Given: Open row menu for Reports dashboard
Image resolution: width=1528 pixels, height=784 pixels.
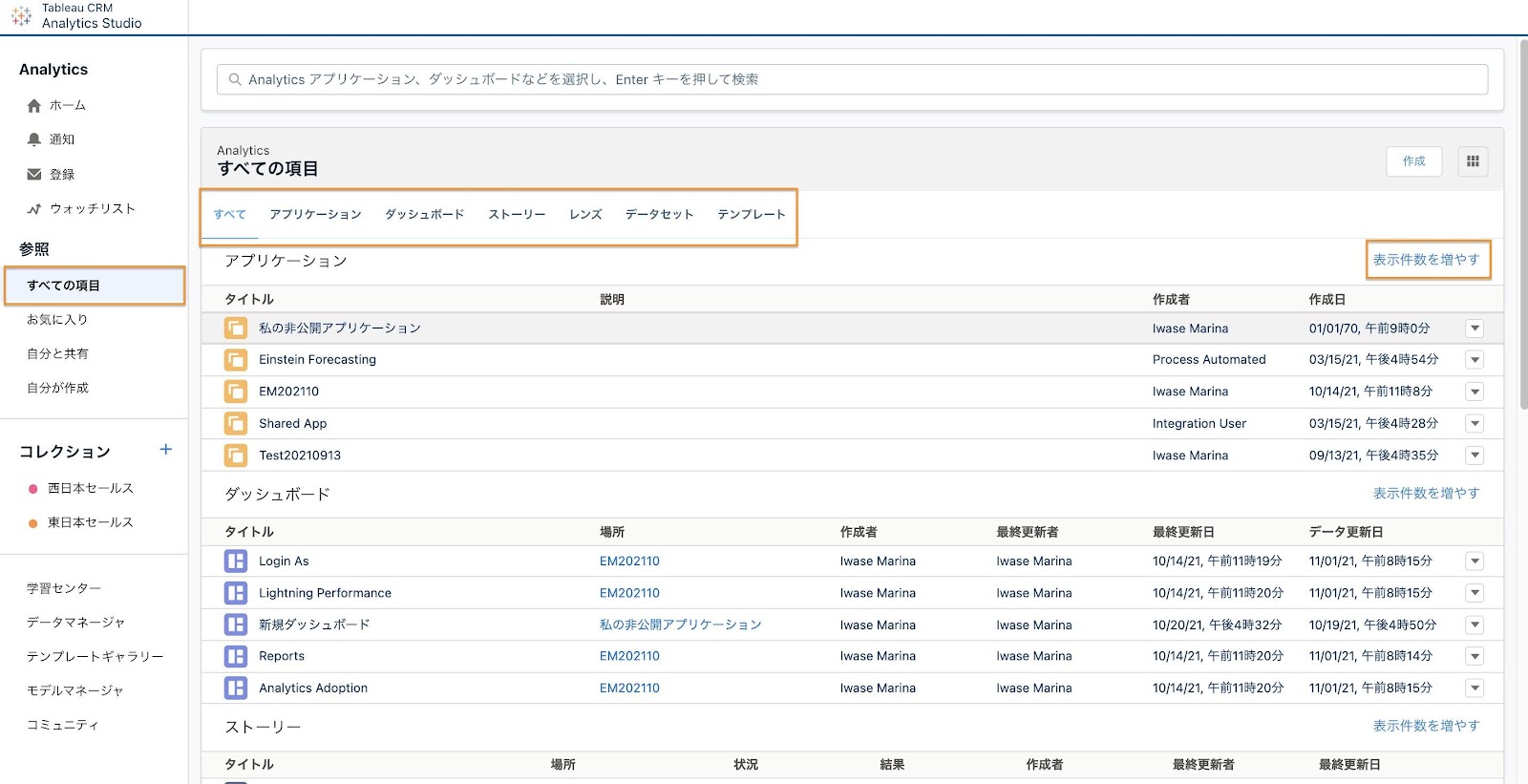Looking at the screenshot, I should pyautogui.click(x=1475, y=656).
